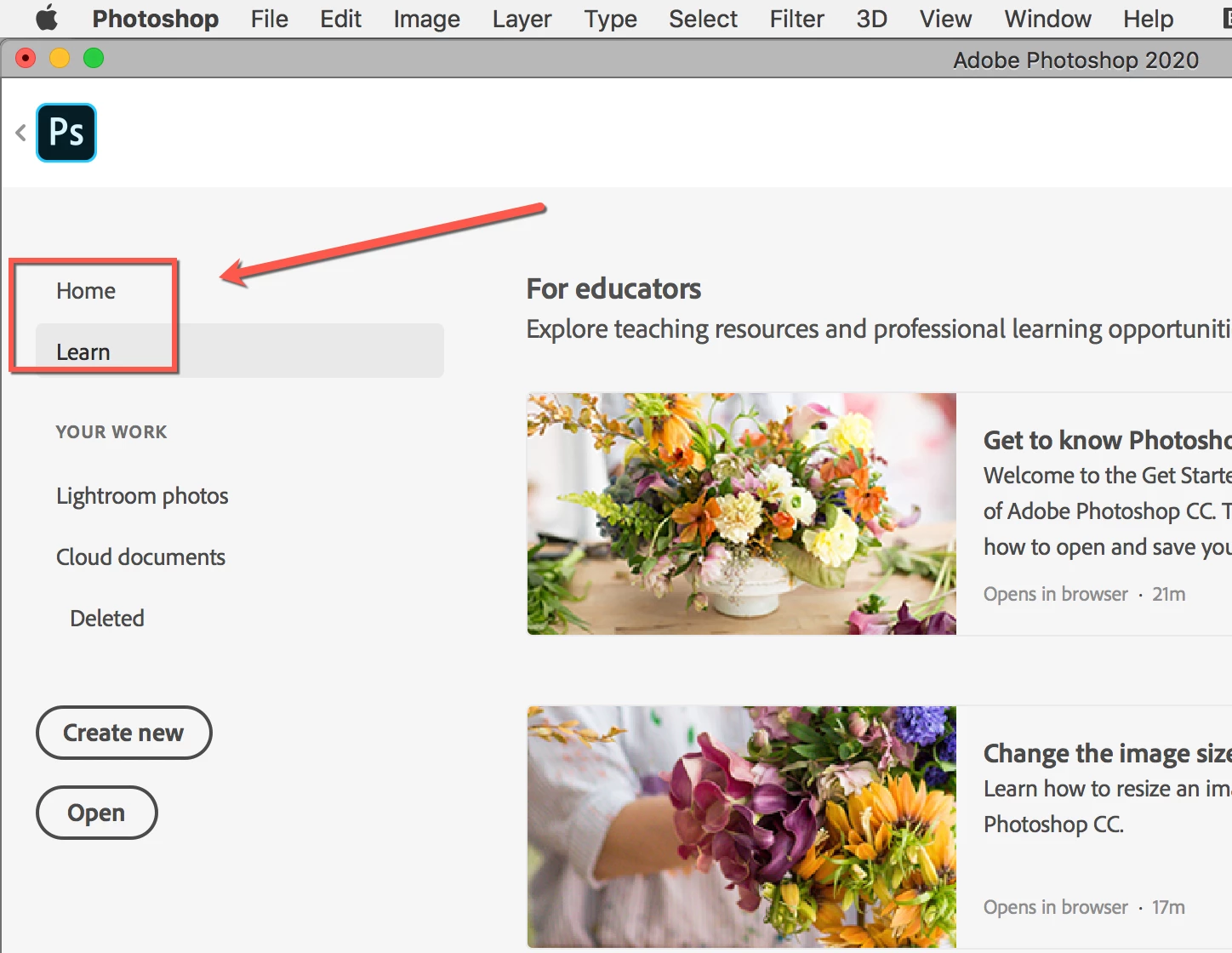Open the View menu
The image size is (1232, 953).
946,19
